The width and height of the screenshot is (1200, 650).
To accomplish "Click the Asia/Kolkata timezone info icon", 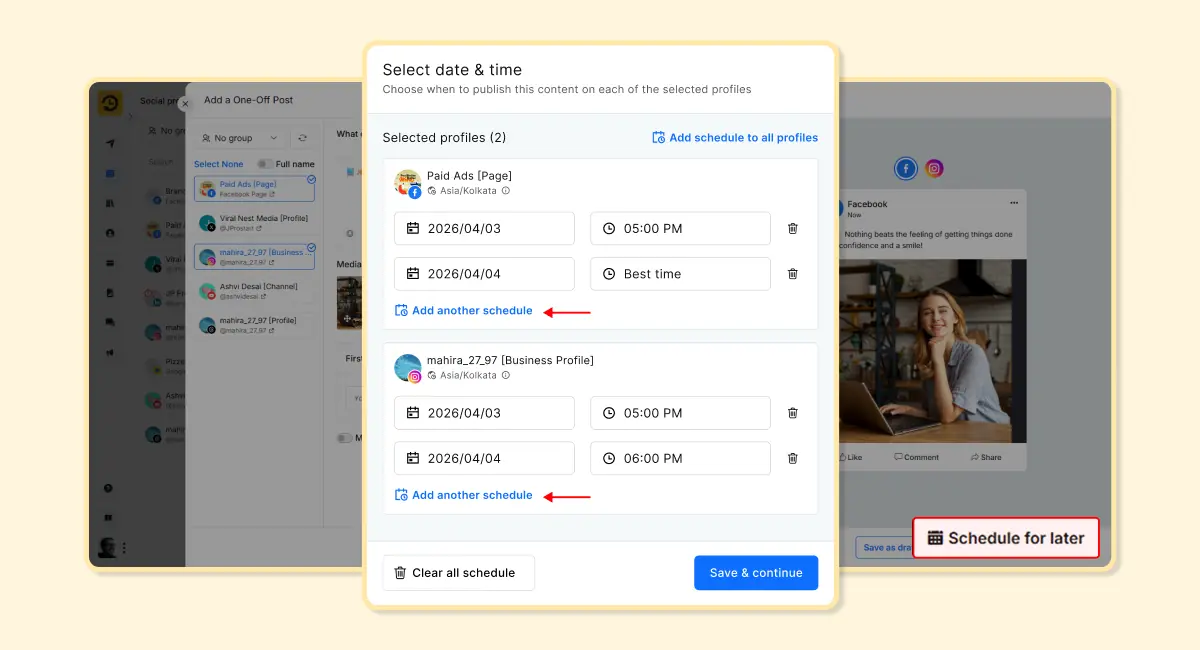I will point(507,190).
